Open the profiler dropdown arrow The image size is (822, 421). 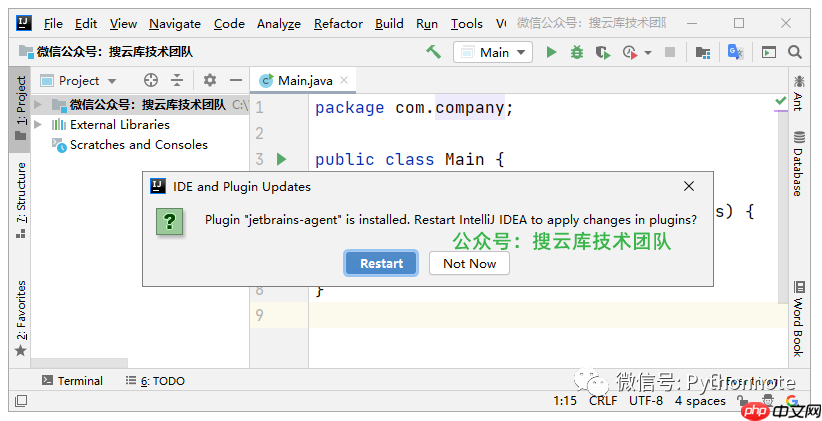pos(648,52)
